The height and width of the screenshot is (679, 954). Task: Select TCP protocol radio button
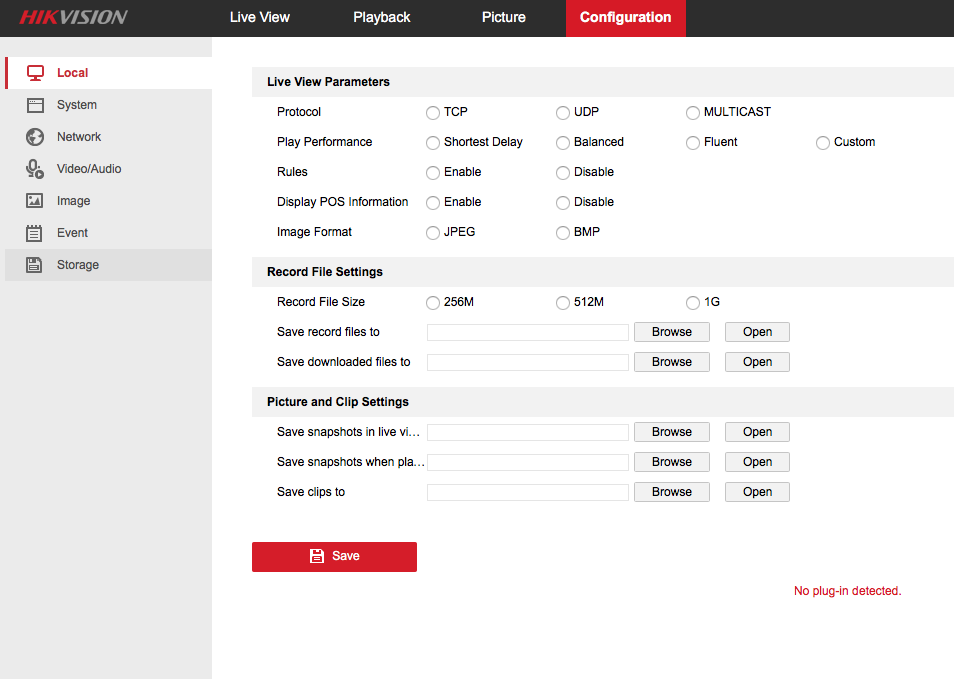click(433, 113)
